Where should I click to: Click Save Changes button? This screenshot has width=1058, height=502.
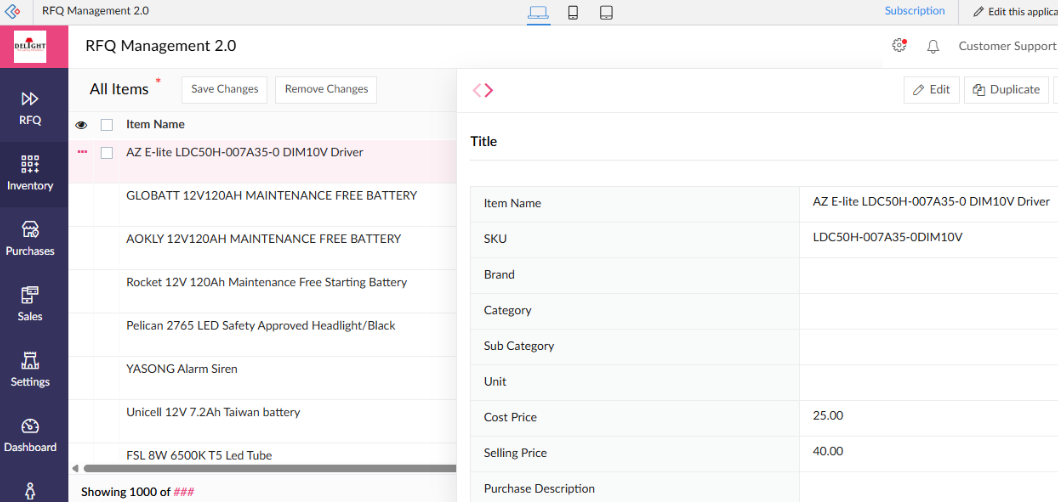(225, 90)
